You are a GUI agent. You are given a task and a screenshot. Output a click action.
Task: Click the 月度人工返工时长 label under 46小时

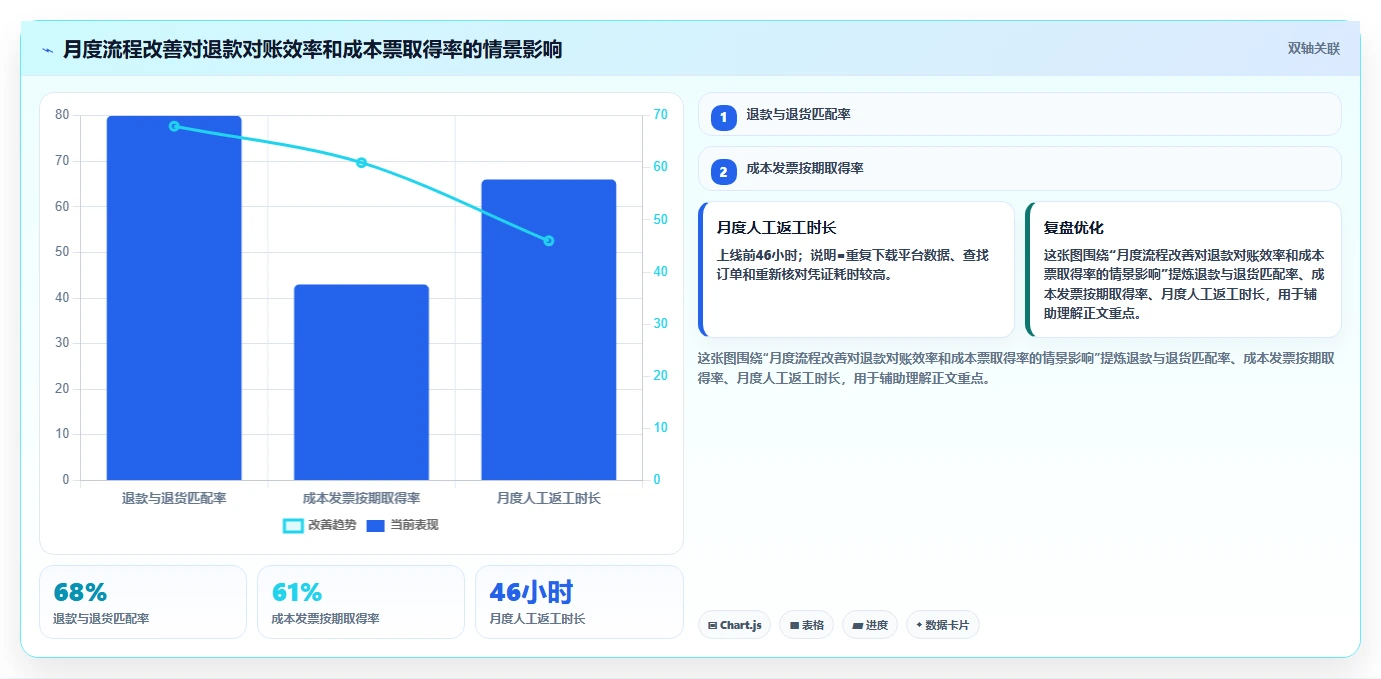[x=537, y=619]
